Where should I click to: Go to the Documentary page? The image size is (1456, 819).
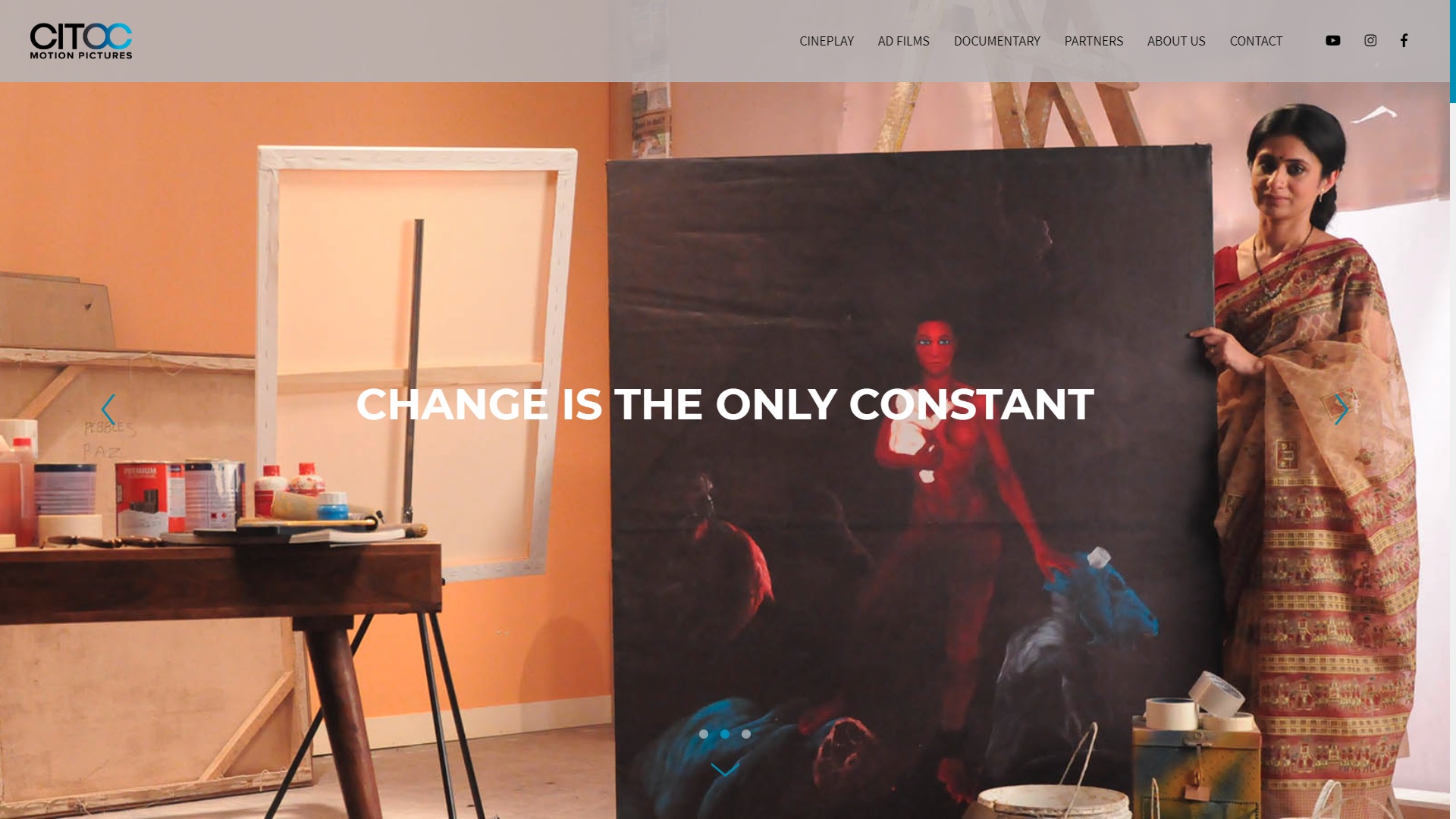coord(996,41)
